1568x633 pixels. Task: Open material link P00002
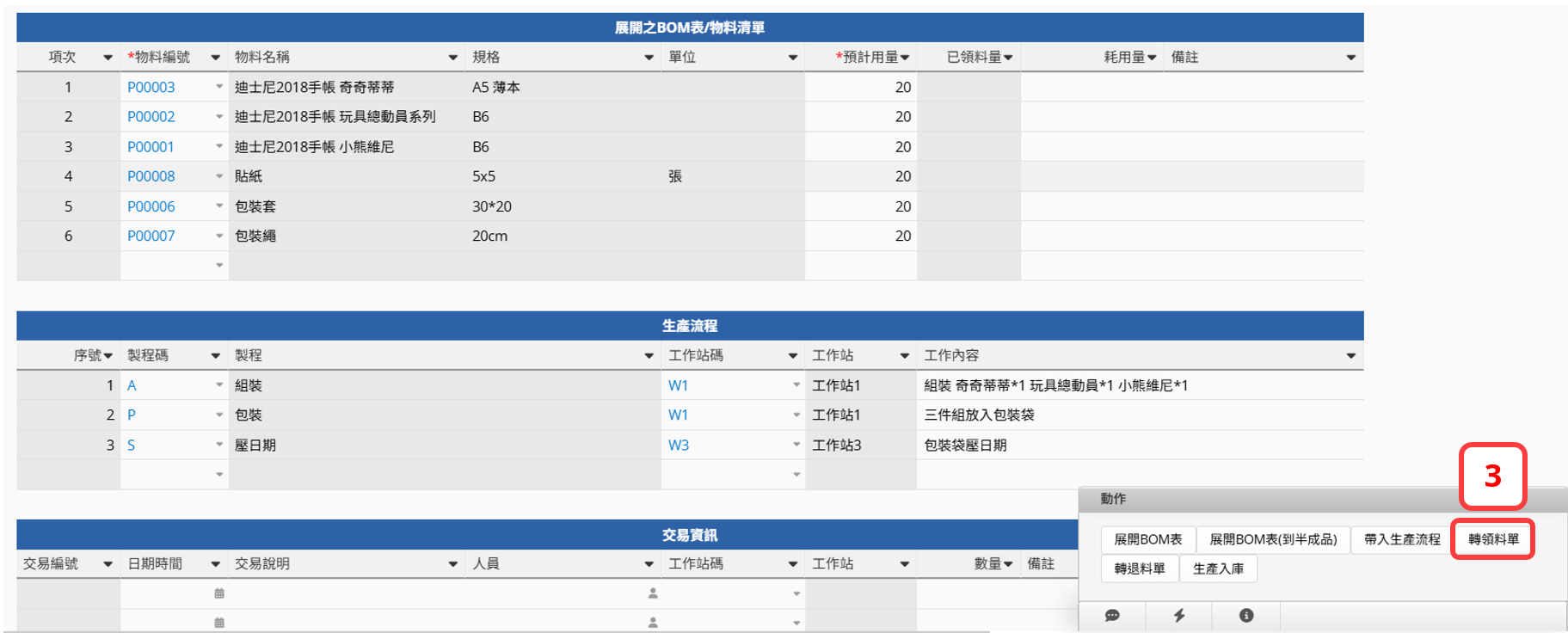[x=151, y=116]
